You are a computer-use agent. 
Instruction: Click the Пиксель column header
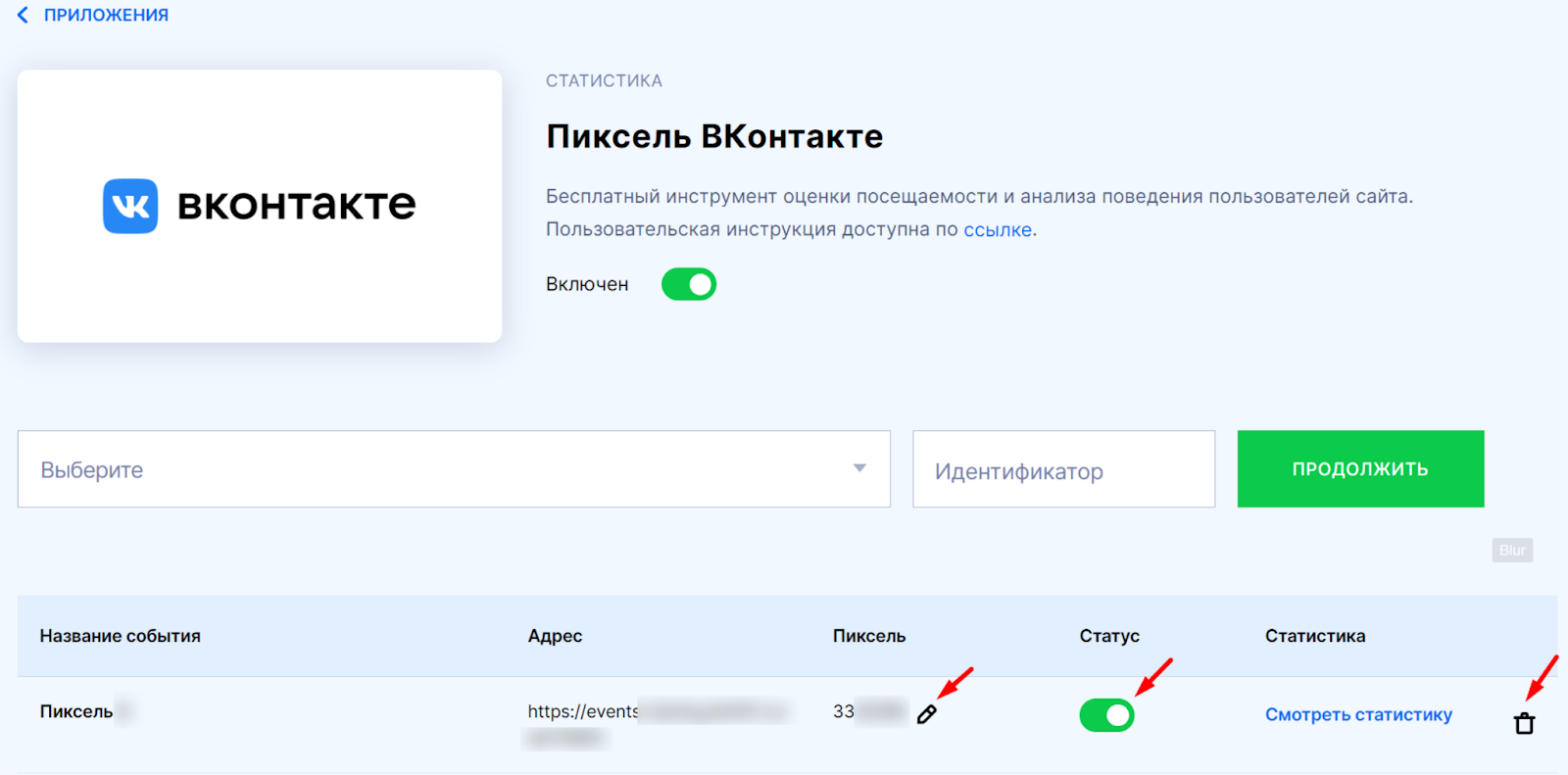pyautogui.click(x=869, y=636)
